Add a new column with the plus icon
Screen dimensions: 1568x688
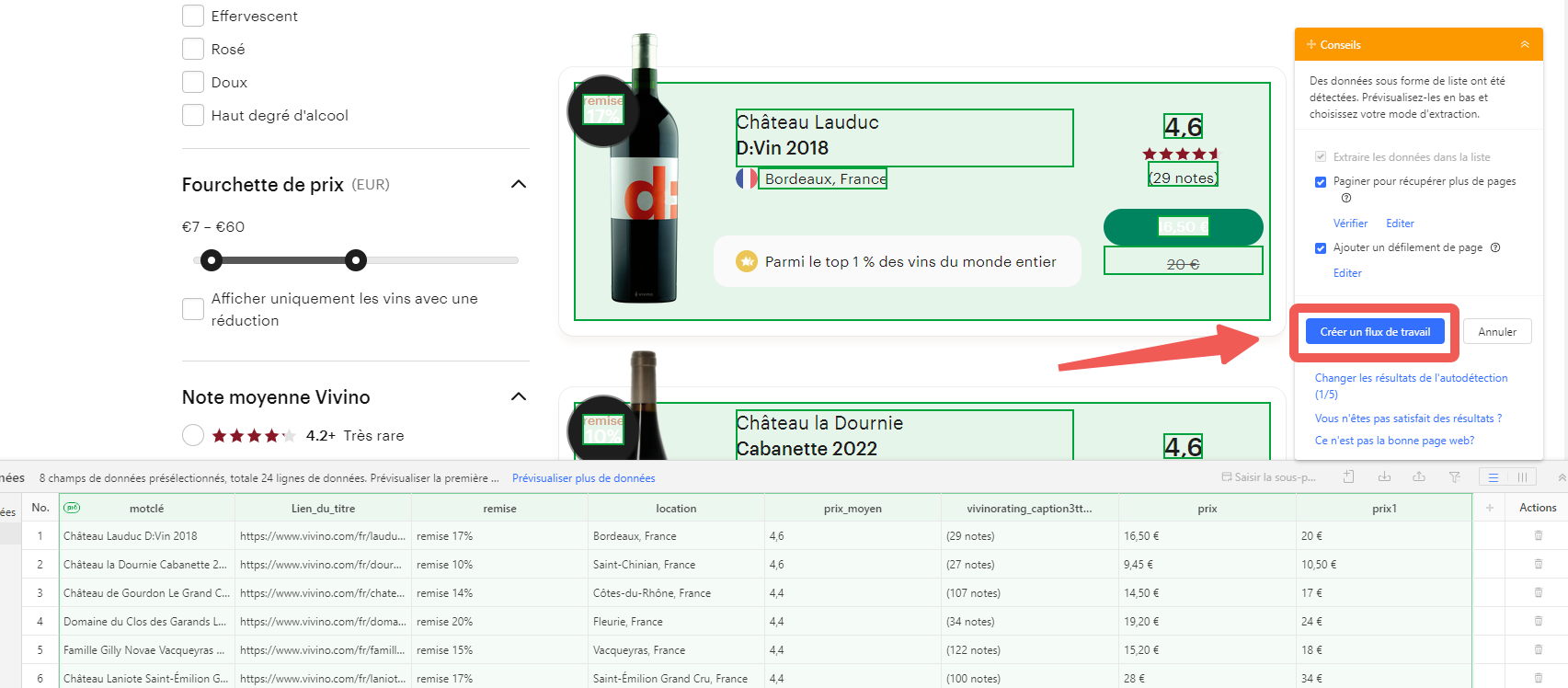pos(1489,508)
